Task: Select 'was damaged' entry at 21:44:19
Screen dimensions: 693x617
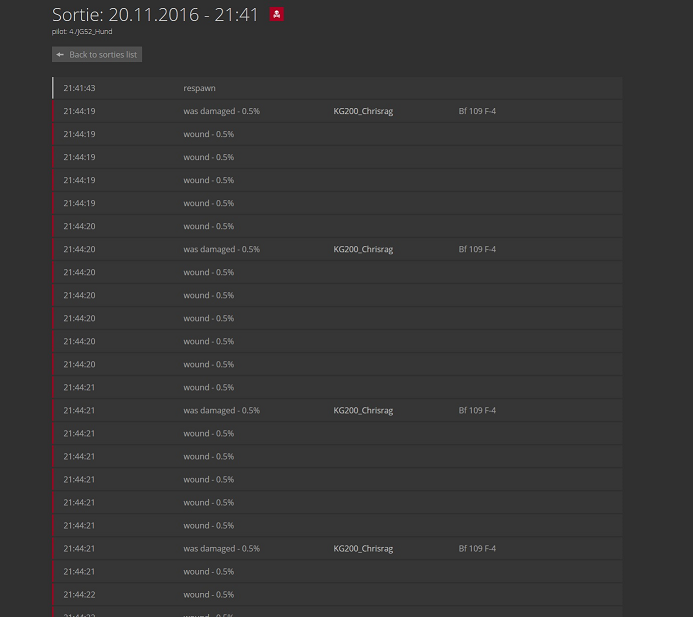Action: click(x=221, y=111)
